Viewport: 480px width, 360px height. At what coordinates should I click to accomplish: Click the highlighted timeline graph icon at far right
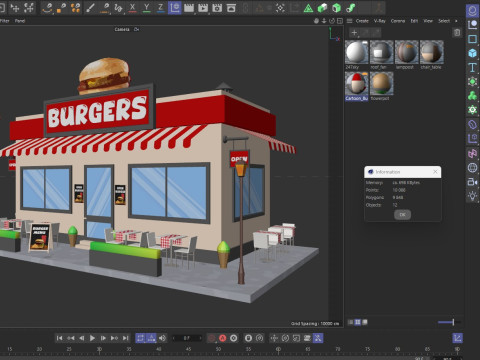click(x=457, y=338)
